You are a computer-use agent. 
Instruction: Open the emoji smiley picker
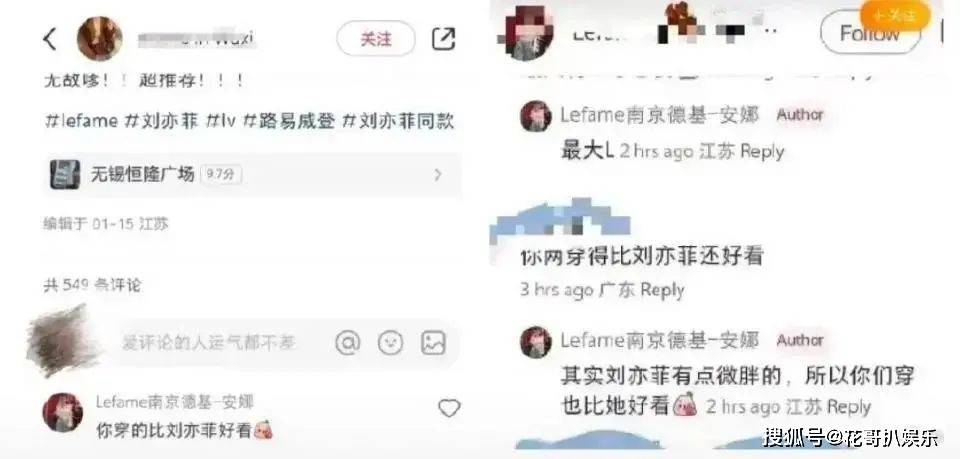391,343
